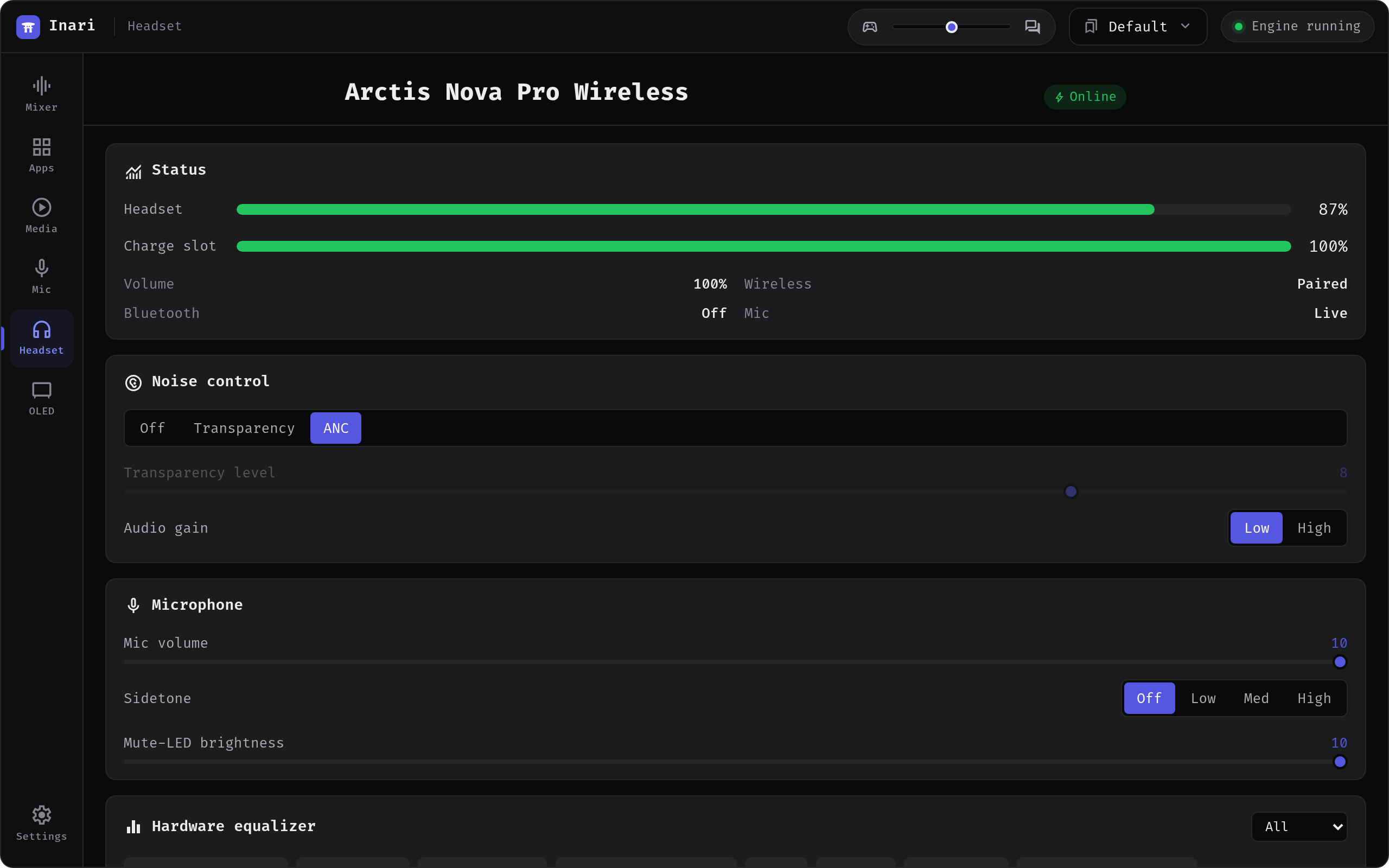
Task: Click the Bluetooth Off value
Action: (x=714, y=314)
